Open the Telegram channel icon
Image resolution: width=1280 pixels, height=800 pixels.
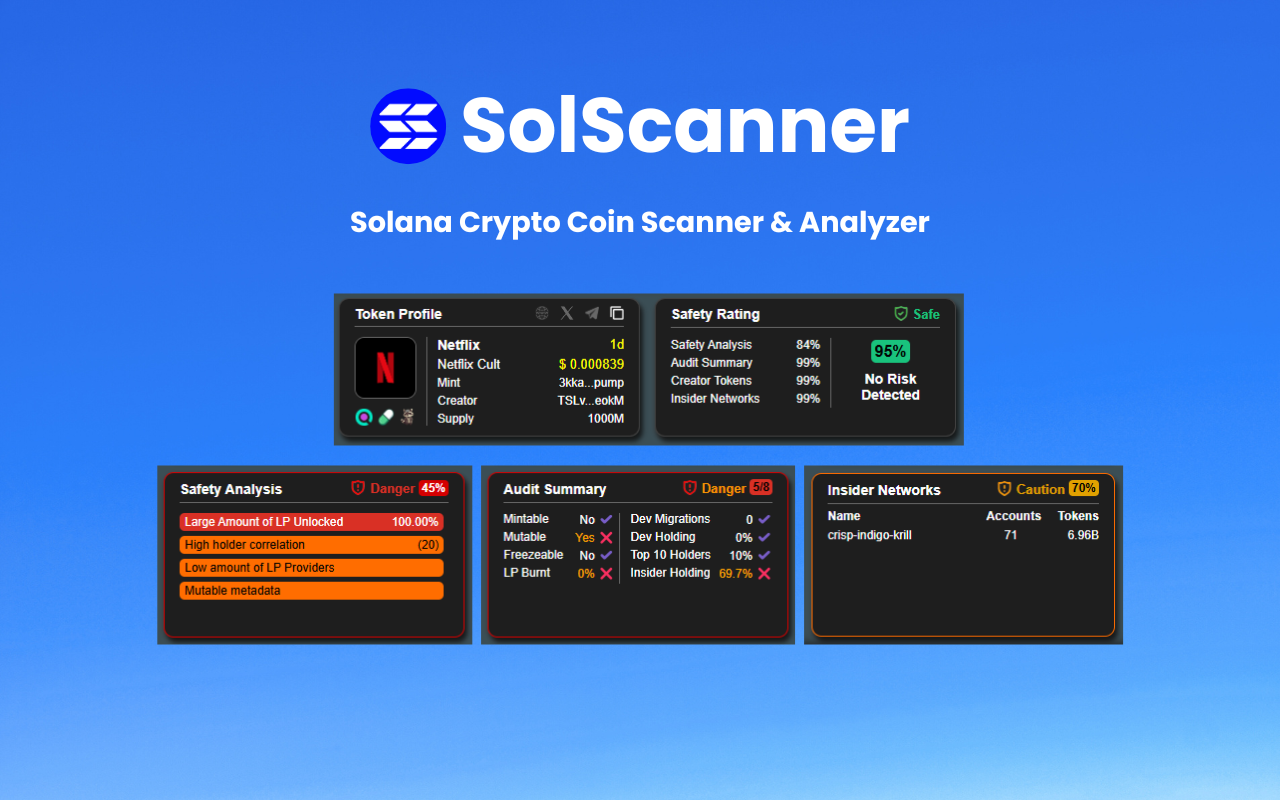[591, 313]
